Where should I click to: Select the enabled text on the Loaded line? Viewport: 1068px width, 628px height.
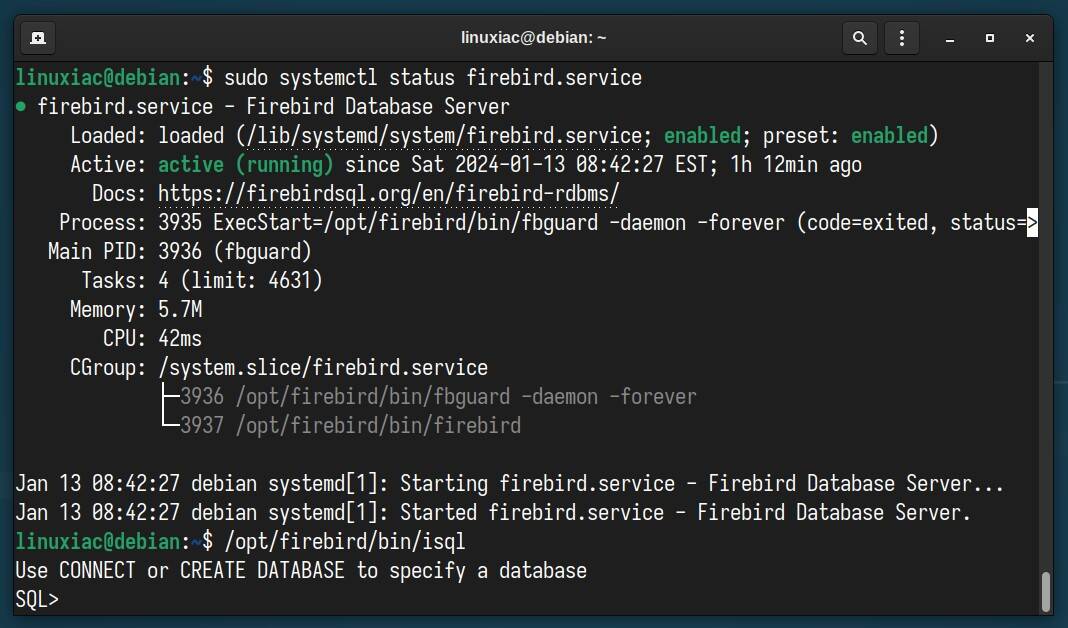701,135
